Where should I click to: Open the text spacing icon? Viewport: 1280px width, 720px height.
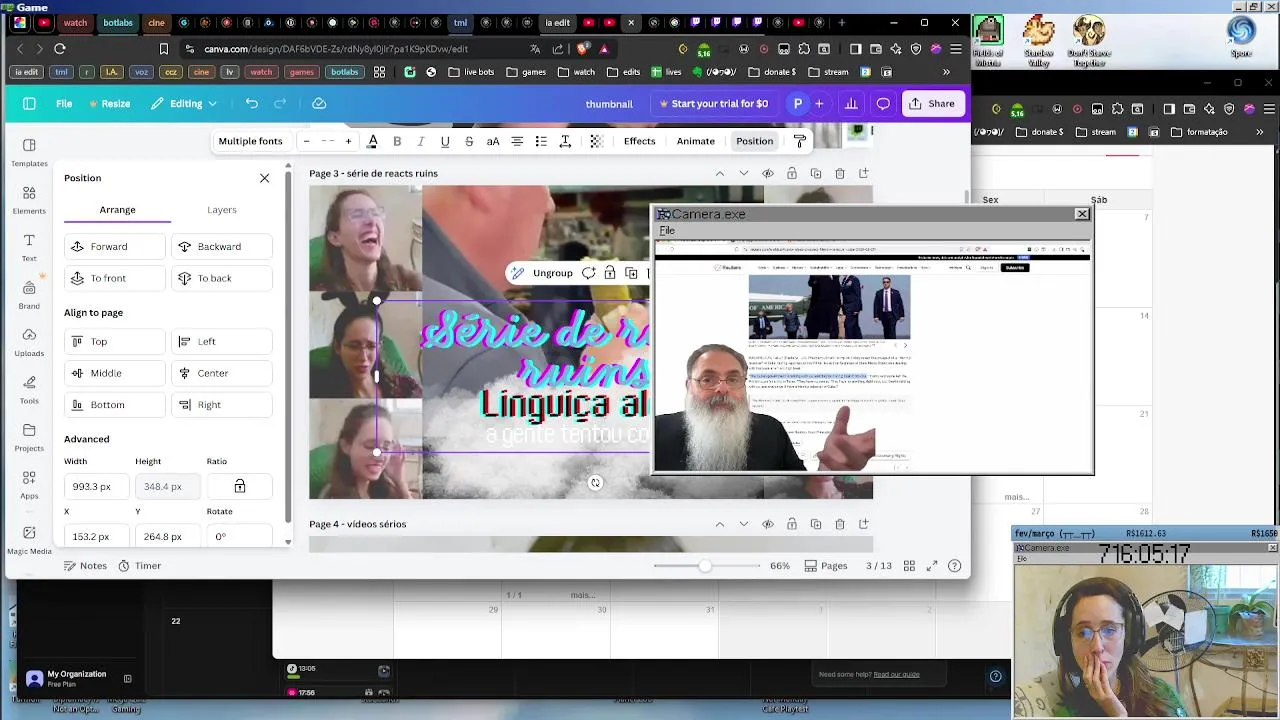click(565, 141)
